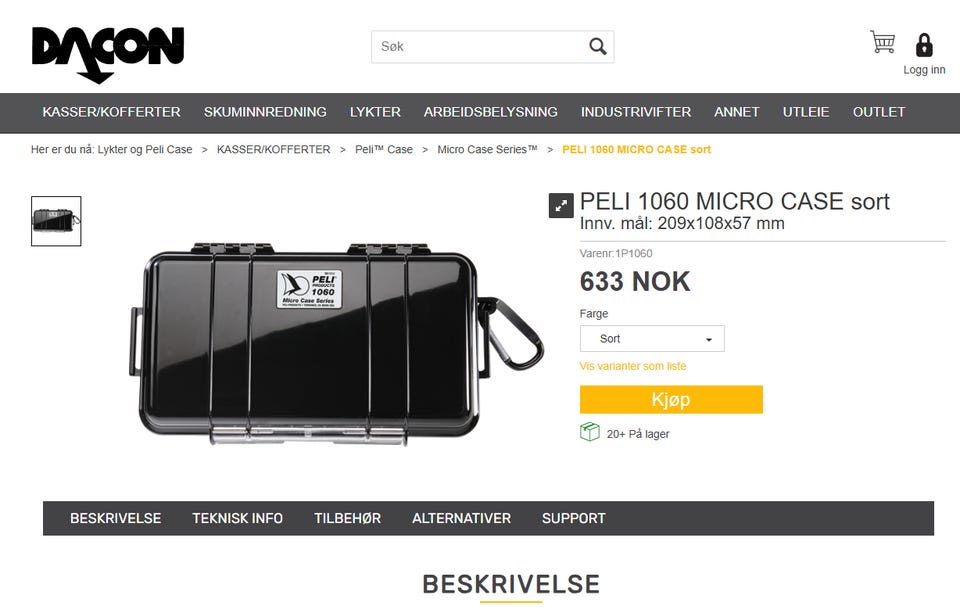
Task: Click the padlock login icon
Action: pos(924,45)
